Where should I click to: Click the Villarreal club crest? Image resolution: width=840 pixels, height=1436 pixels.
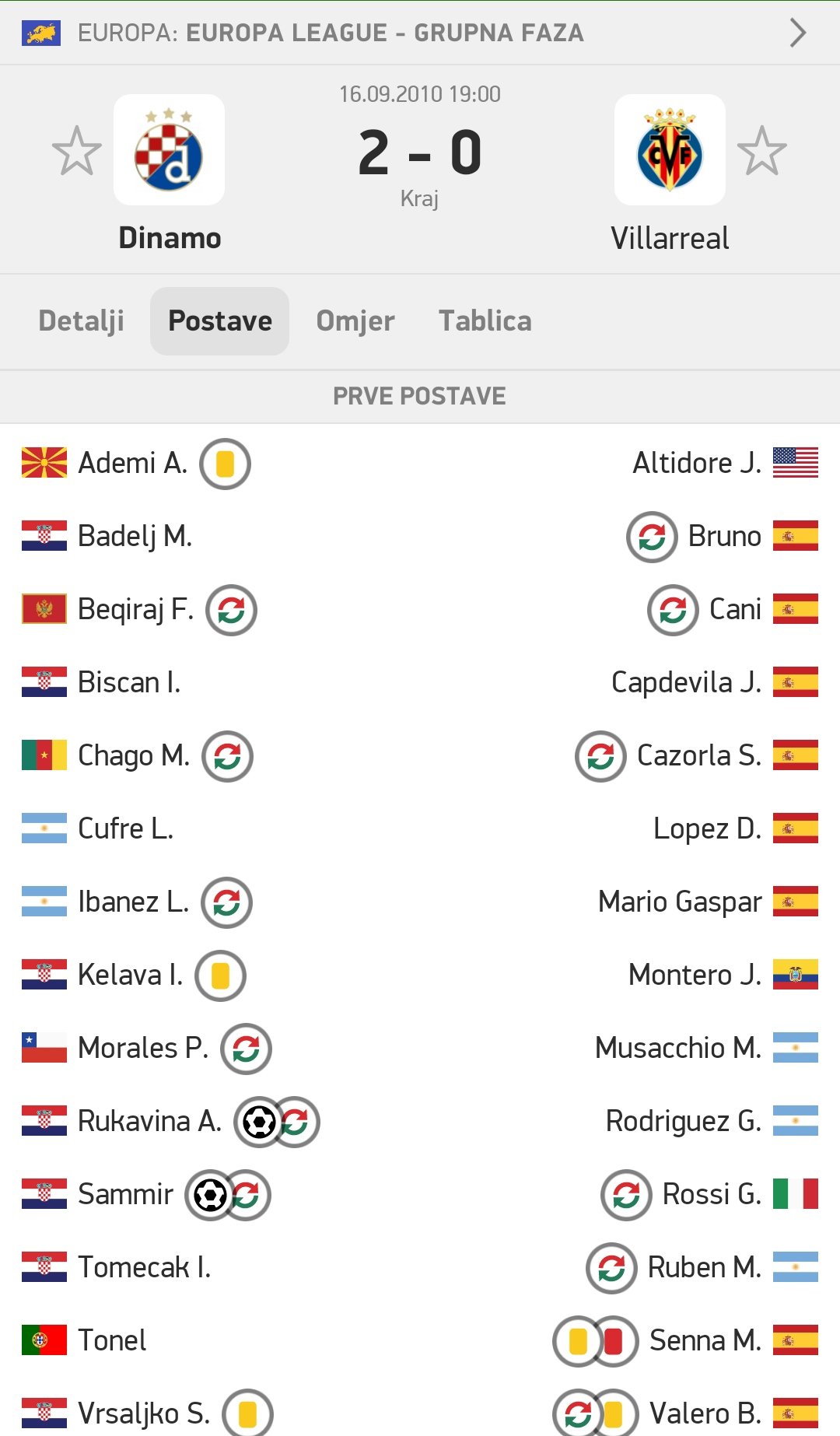pos(670,150)
